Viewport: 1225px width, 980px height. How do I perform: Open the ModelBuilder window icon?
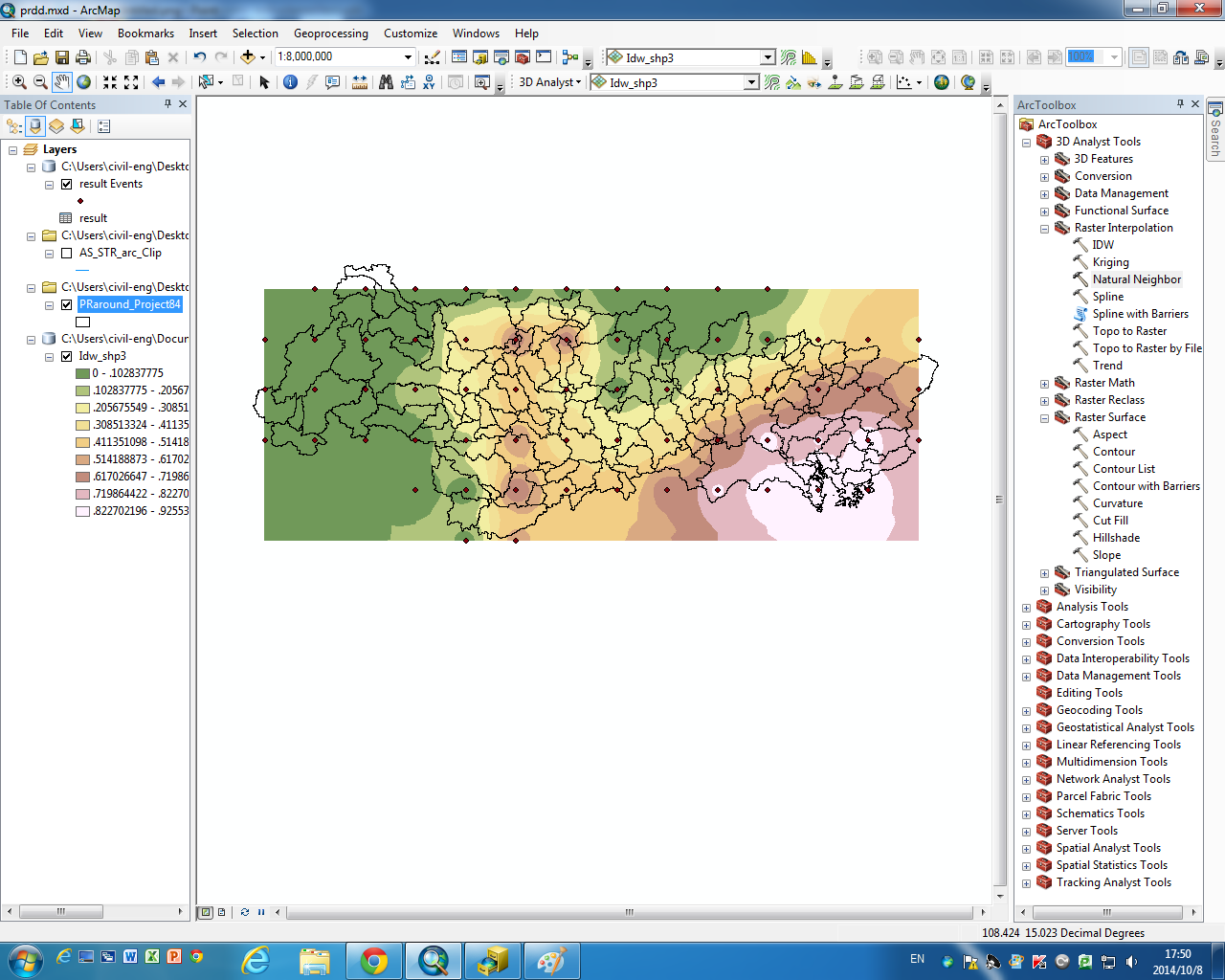[x=570, y=57]
